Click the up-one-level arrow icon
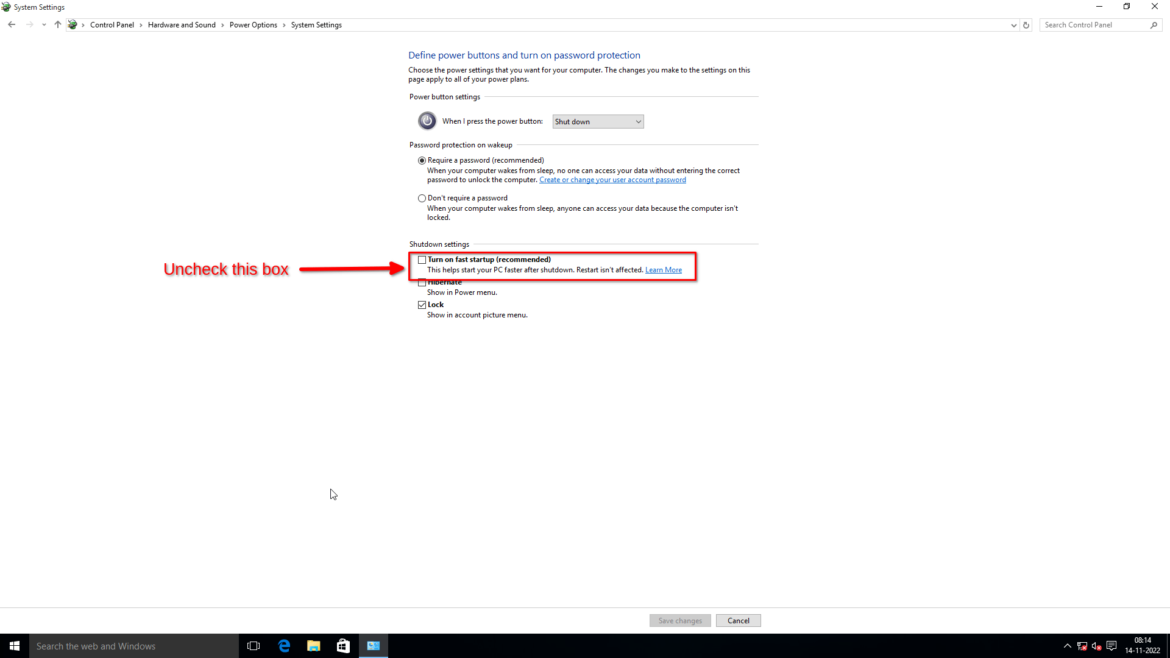 (57, 25)
